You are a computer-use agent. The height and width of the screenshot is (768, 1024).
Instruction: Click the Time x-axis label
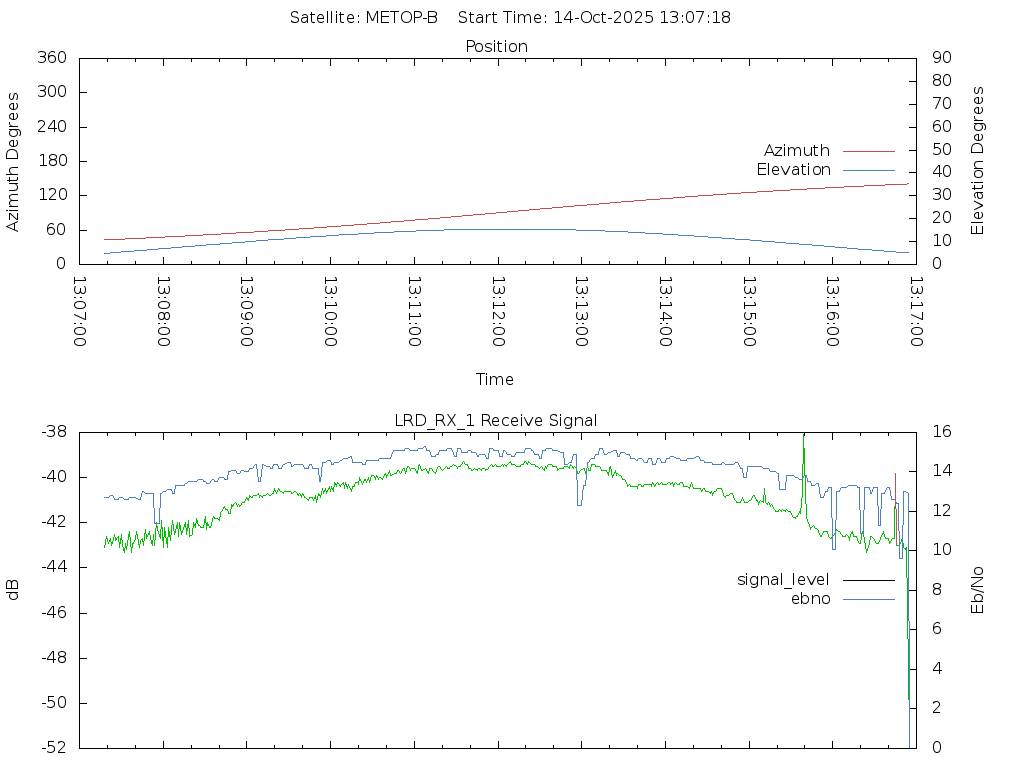point(495,380)
